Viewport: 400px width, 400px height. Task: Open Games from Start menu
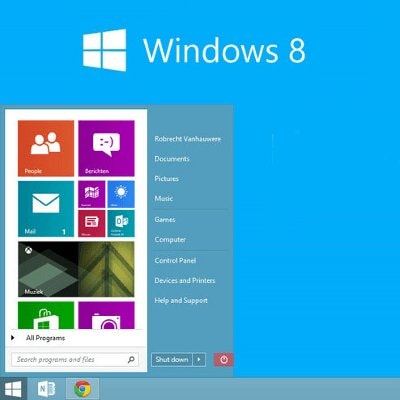(165, 220)
